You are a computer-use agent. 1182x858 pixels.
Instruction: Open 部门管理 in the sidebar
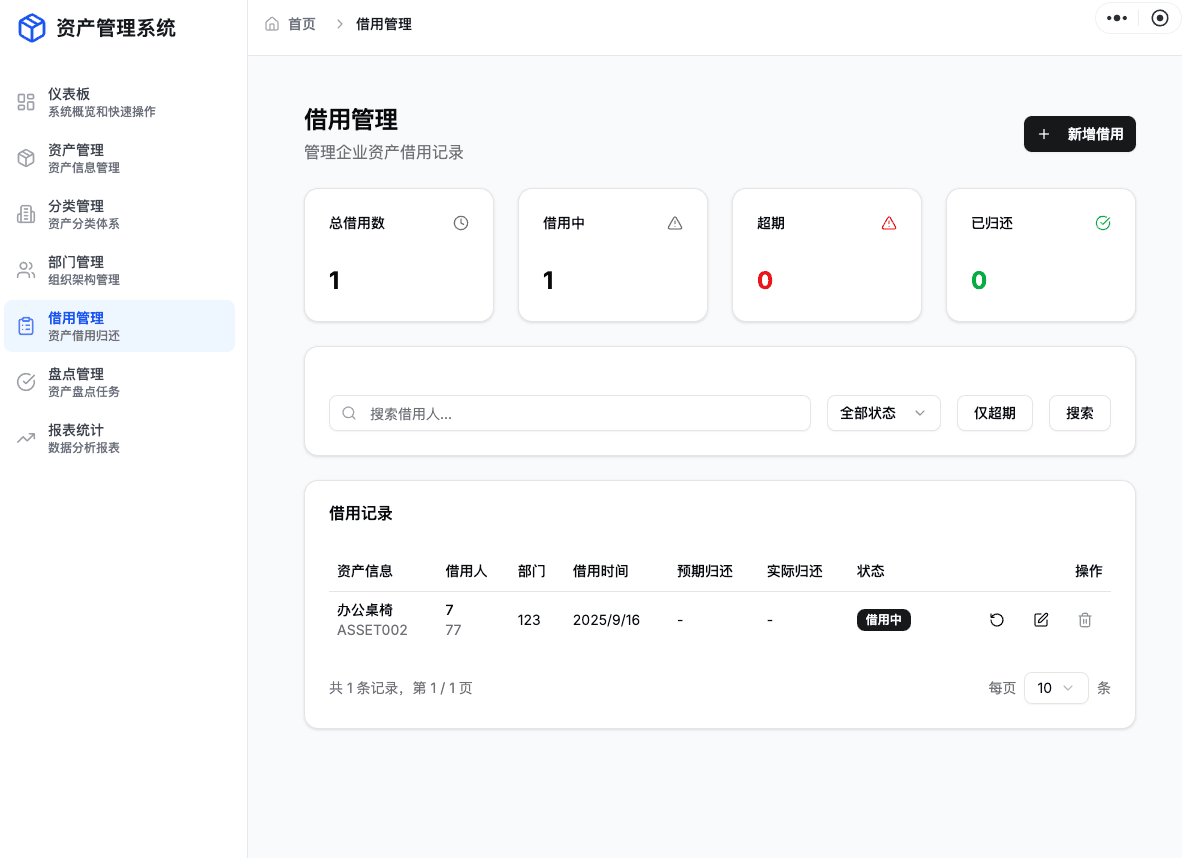[119, 270]
